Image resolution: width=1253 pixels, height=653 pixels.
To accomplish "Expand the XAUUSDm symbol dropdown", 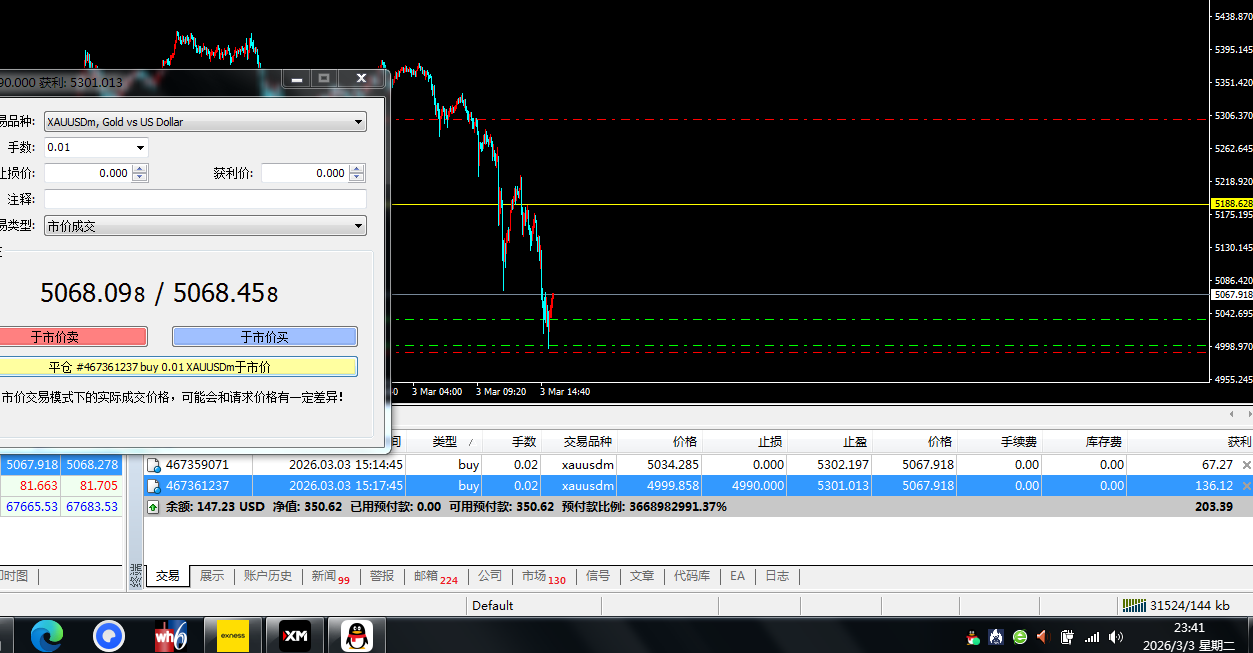I will click(359, 122).
